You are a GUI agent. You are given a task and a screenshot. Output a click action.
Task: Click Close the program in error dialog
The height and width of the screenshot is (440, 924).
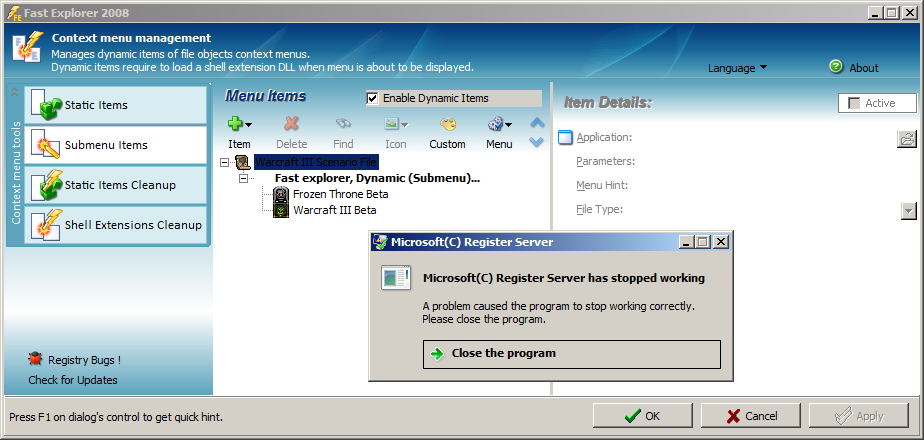point(572,354)
